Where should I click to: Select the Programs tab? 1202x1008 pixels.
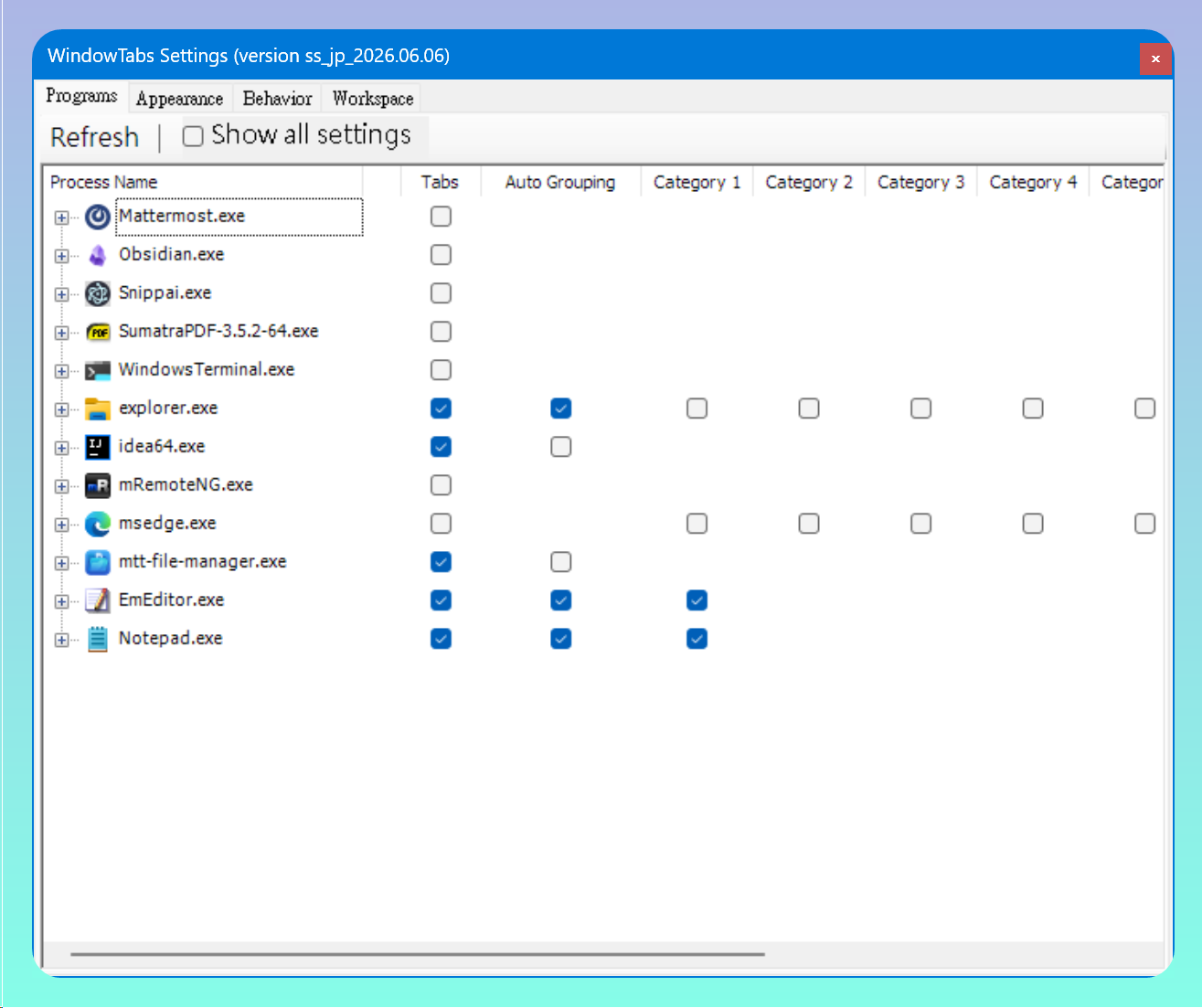(x=82, y=96)
